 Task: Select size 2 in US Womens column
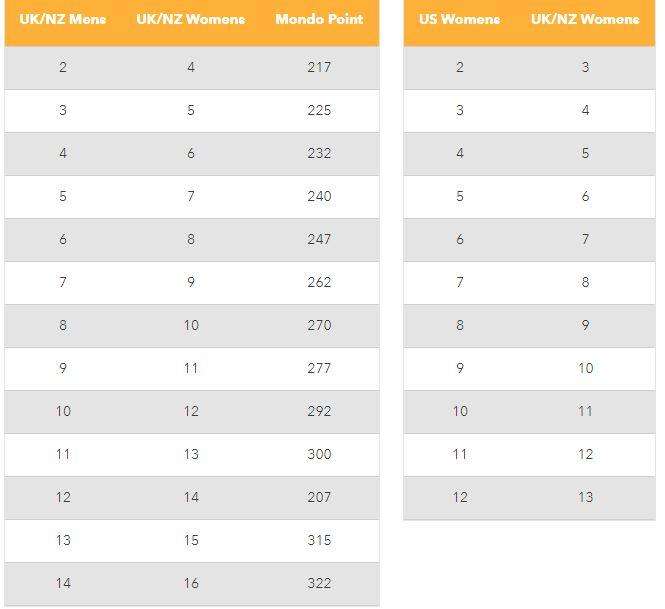(460, 67)
